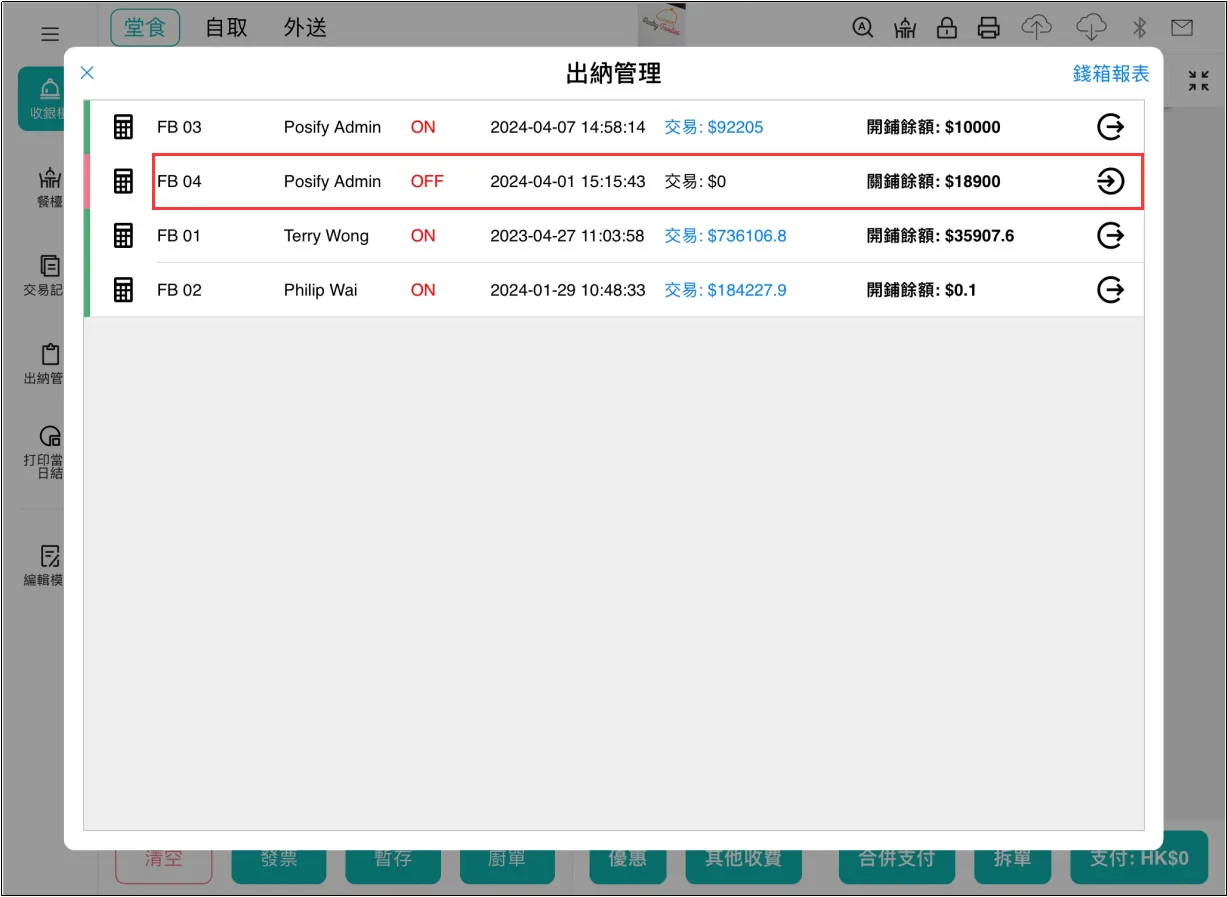Switch to the 自取 tab
Viewport: 1227px width, 897px height.
point(226,28)
